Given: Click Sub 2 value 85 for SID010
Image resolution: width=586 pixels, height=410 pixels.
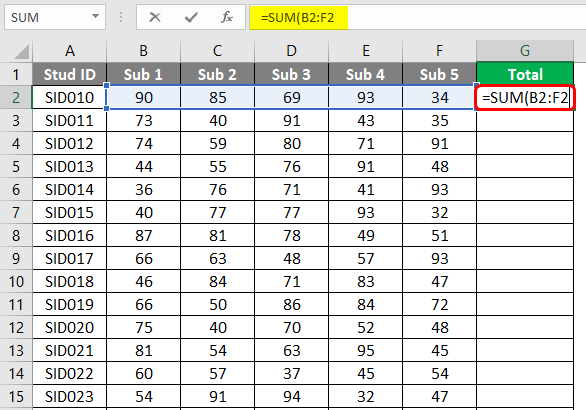Looking at the screenshot, I should coord(218,98).
